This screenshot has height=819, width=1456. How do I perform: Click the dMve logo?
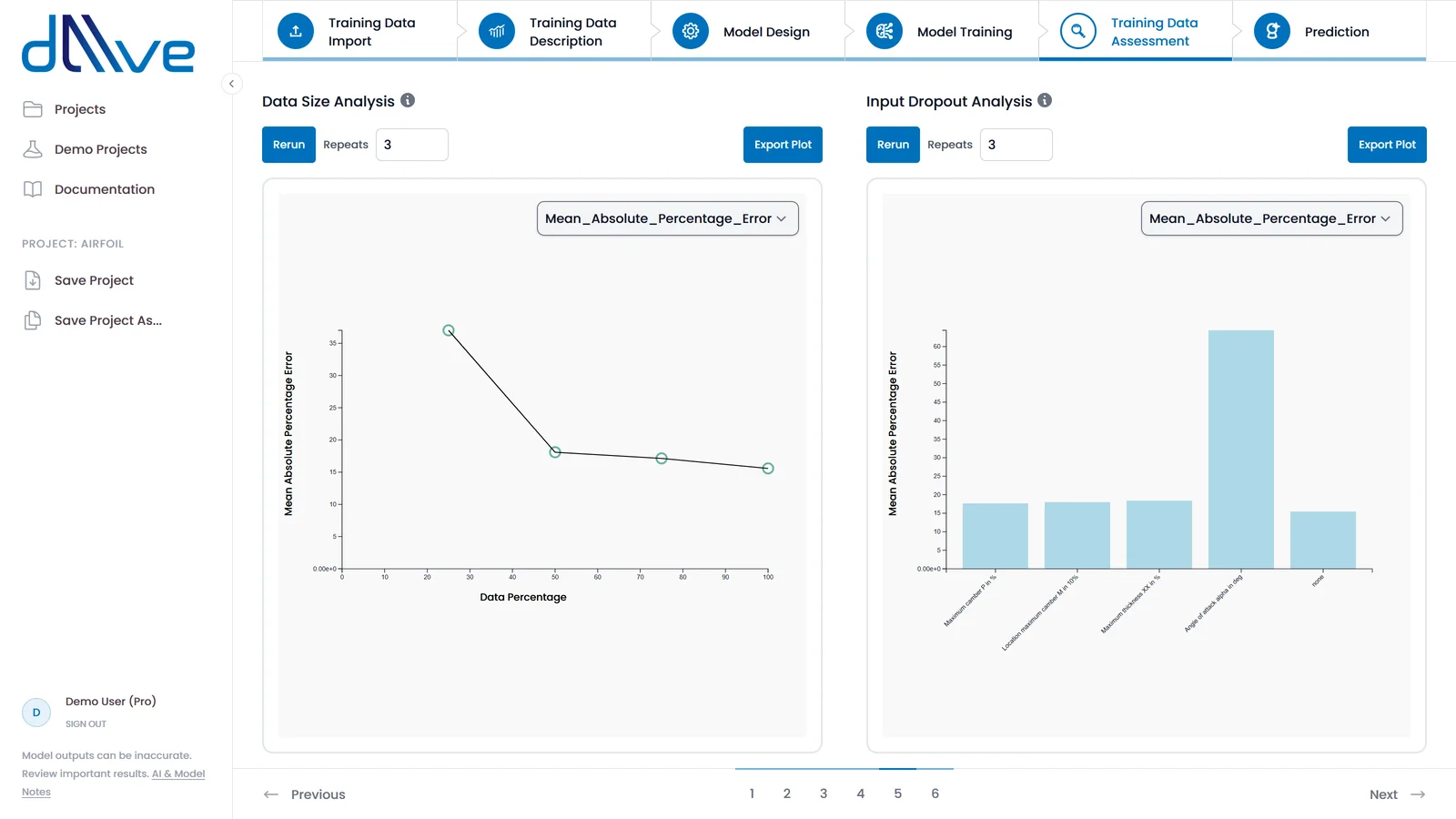click(x=108, y=44)
